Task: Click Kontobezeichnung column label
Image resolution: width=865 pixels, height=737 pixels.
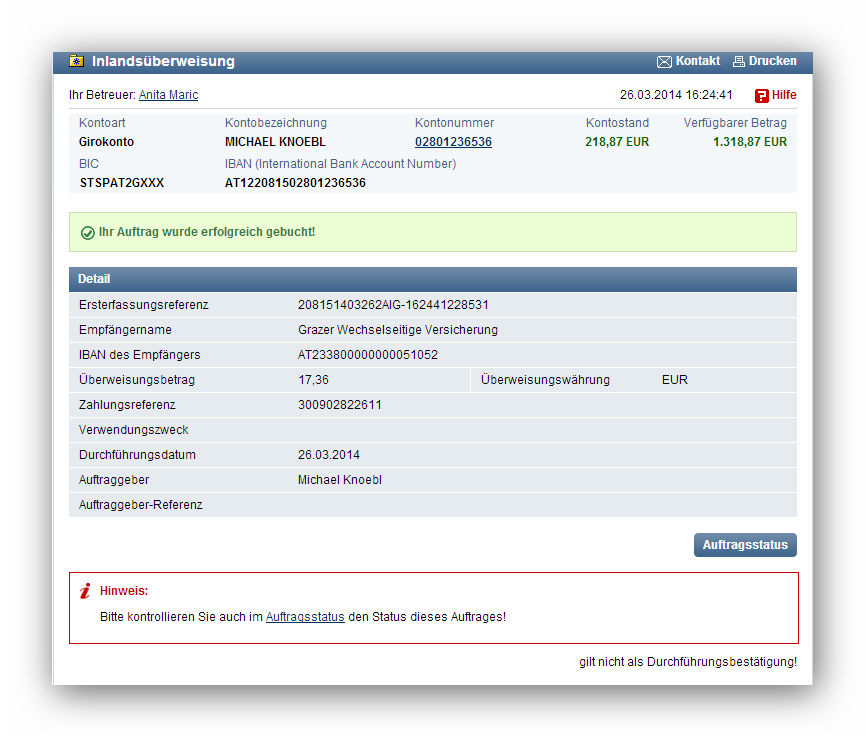Action: click(x=276, y=122)
